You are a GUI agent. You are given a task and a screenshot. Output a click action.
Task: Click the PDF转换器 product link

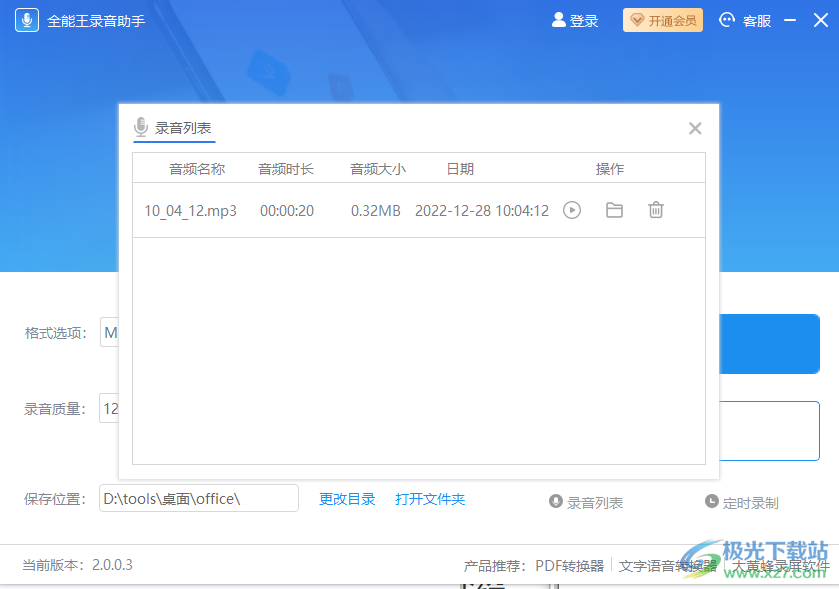pos(569,565)
